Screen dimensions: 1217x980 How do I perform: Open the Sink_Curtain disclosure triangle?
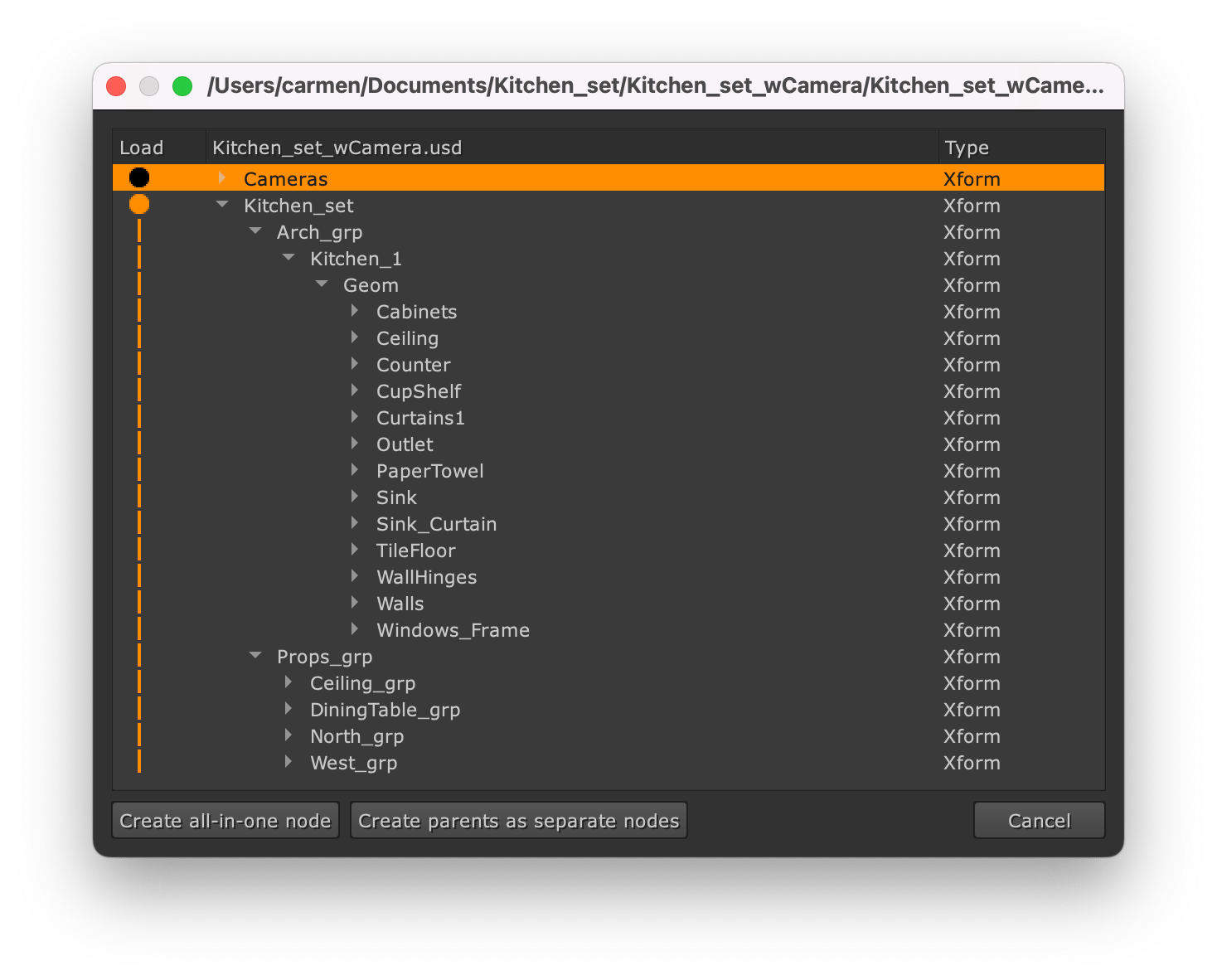point(354,523)
